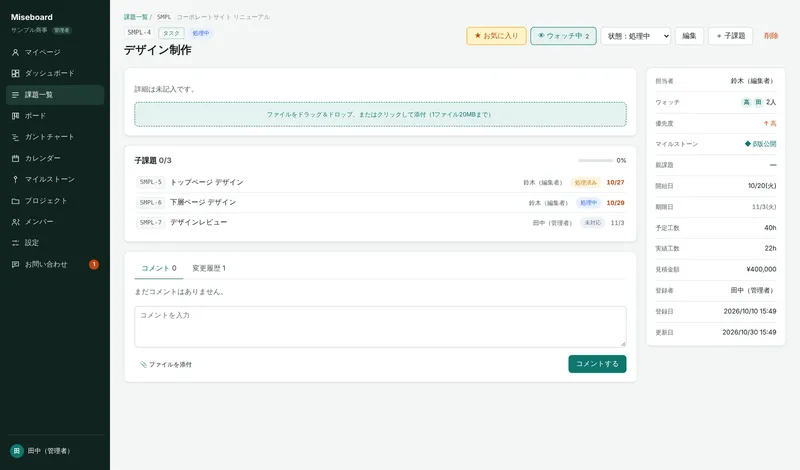This screenshot has height=470, width=800.
Task: Open the 状態：処理中 status dropdown
Action: (x=636, y=36)
